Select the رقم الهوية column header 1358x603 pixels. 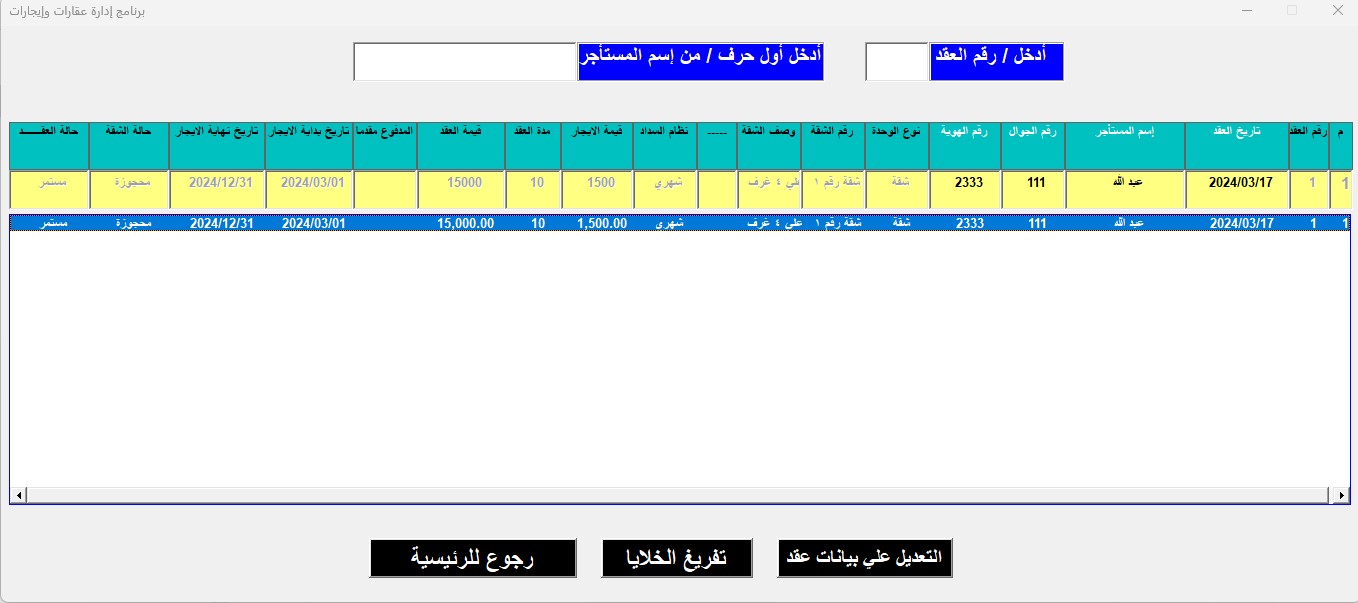click(x=965, y=146)
